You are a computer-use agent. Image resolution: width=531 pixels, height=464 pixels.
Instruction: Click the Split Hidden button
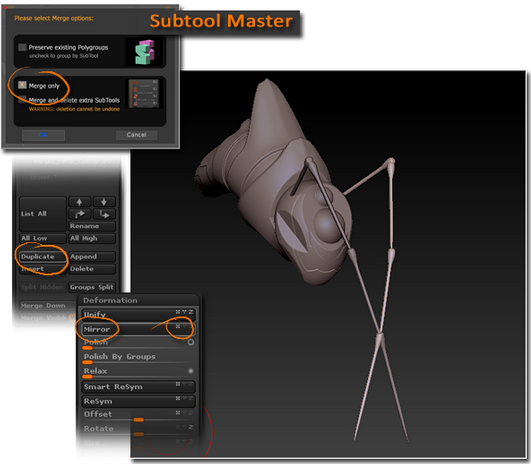43,287
